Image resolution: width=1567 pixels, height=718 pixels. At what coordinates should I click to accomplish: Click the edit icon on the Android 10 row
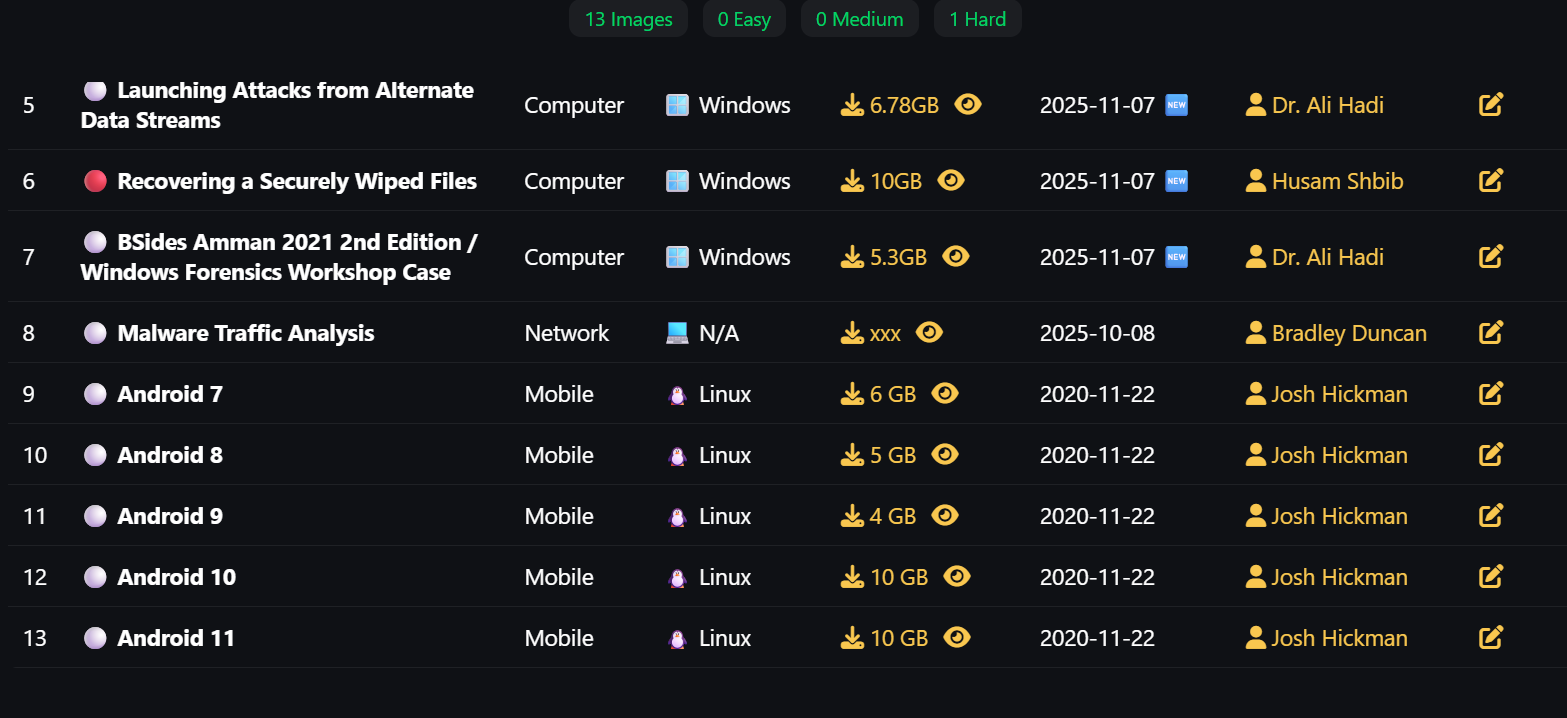(x=1491, y=576)
